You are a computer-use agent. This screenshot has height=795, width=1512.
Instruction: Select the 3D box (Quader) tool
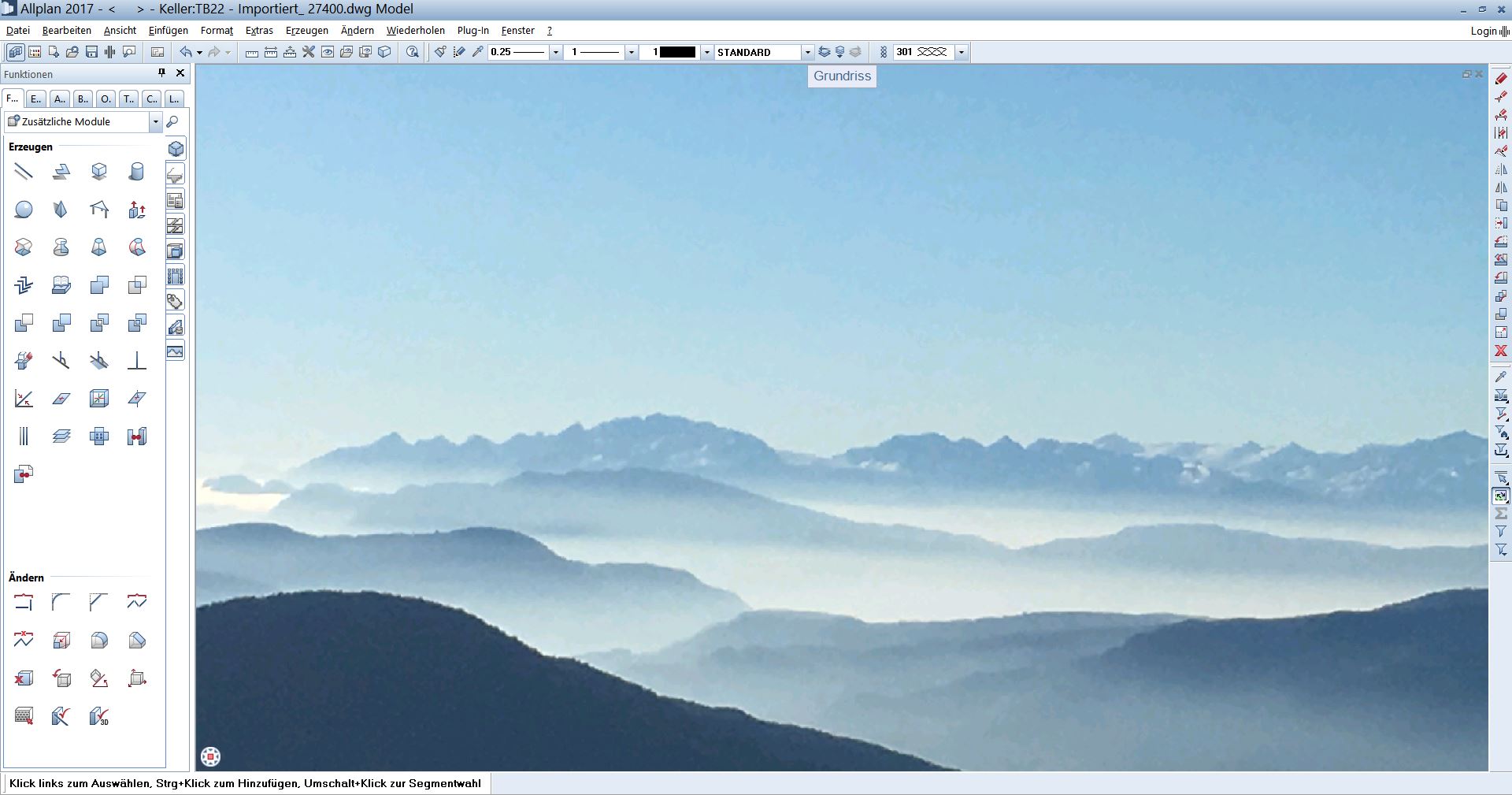point(99,172)
